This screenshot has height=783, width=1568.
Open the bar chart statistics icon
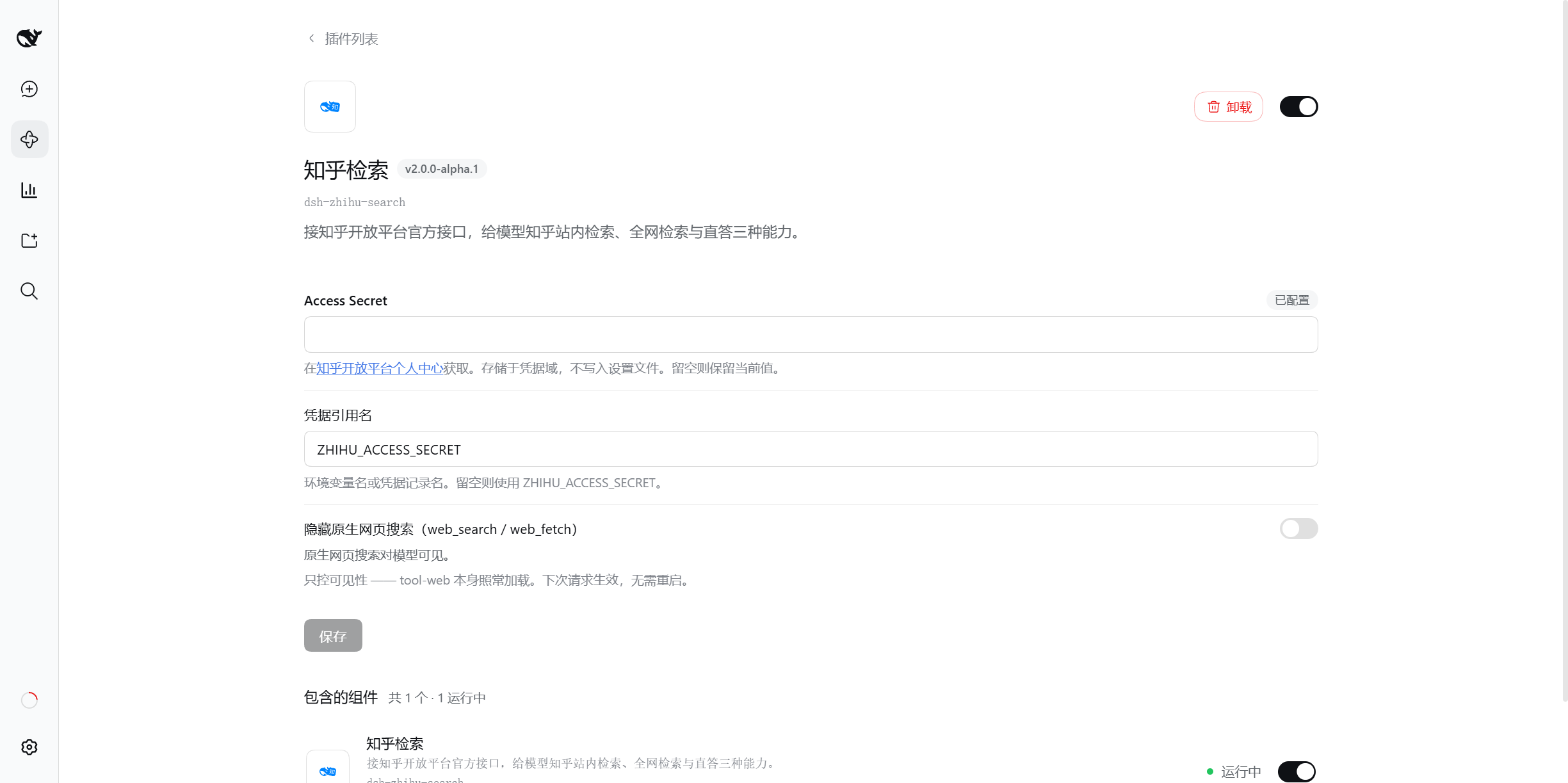tap(29, 190)
